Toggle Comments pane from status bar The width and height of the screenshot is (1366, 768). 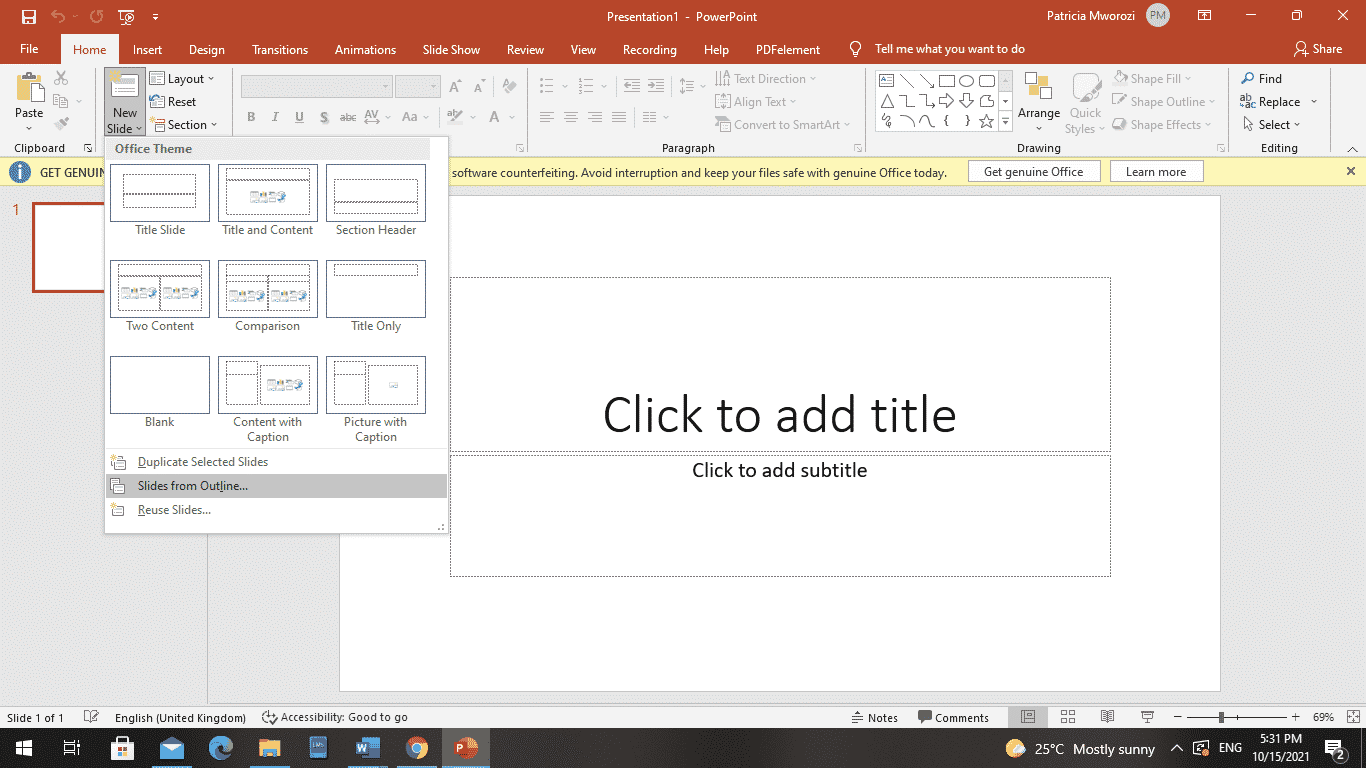[953, 717]
